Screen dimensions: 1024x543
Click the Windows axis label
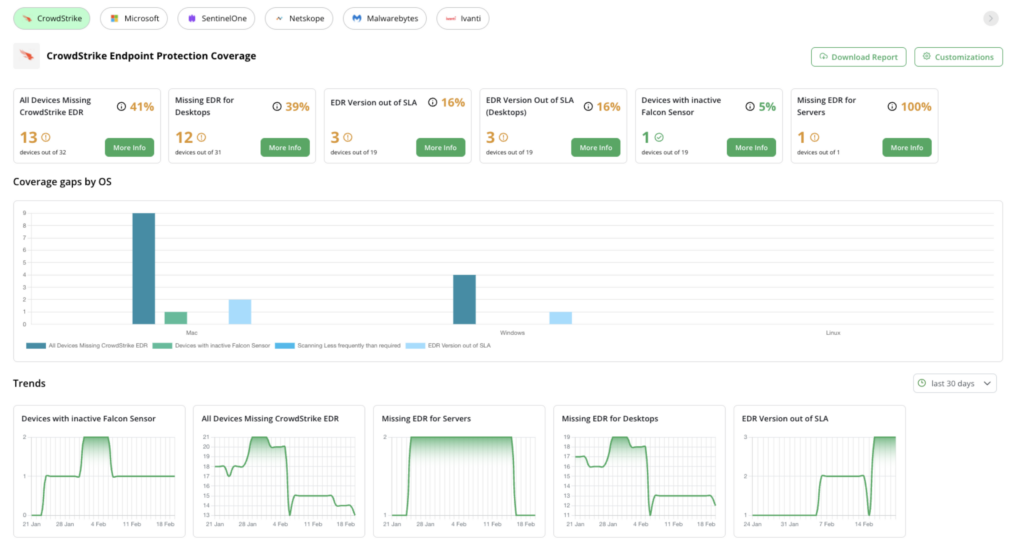click(x=512, y=333)
